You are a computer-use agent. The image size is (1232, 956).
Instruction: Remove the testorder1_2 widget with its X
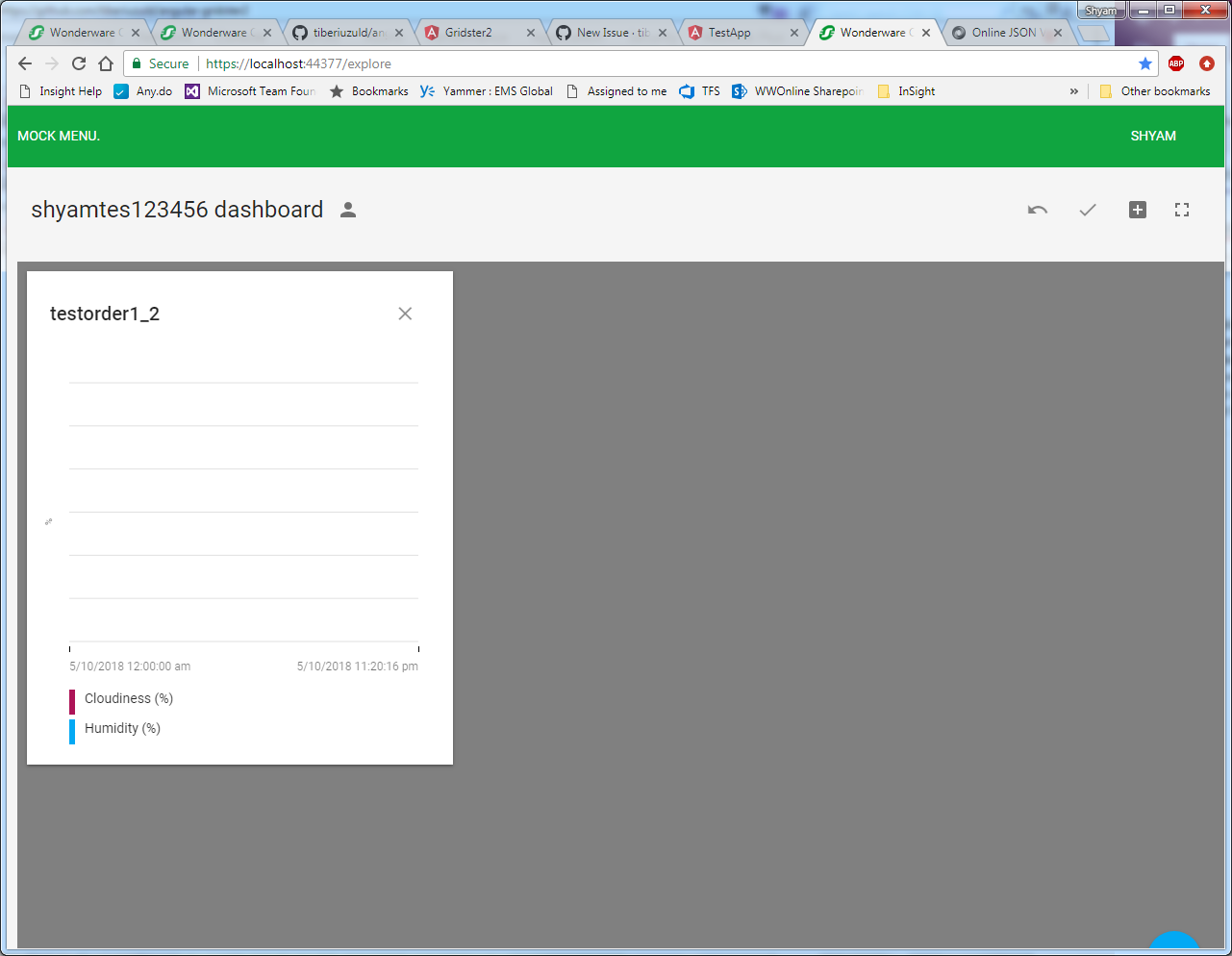(405, 314)
